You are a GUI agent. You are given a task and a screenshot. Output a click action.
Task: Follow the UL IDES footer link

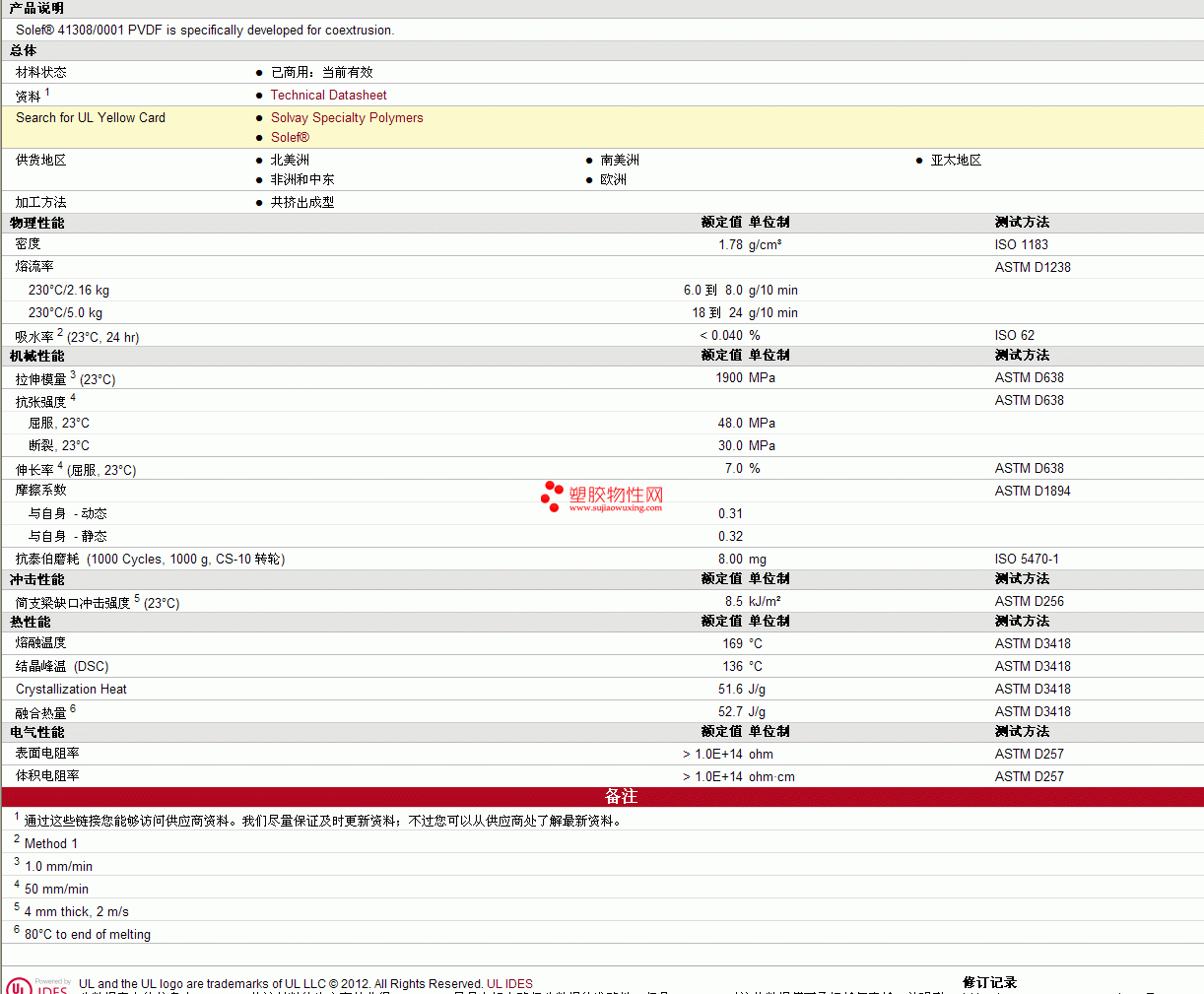click(x=509, y=984)
